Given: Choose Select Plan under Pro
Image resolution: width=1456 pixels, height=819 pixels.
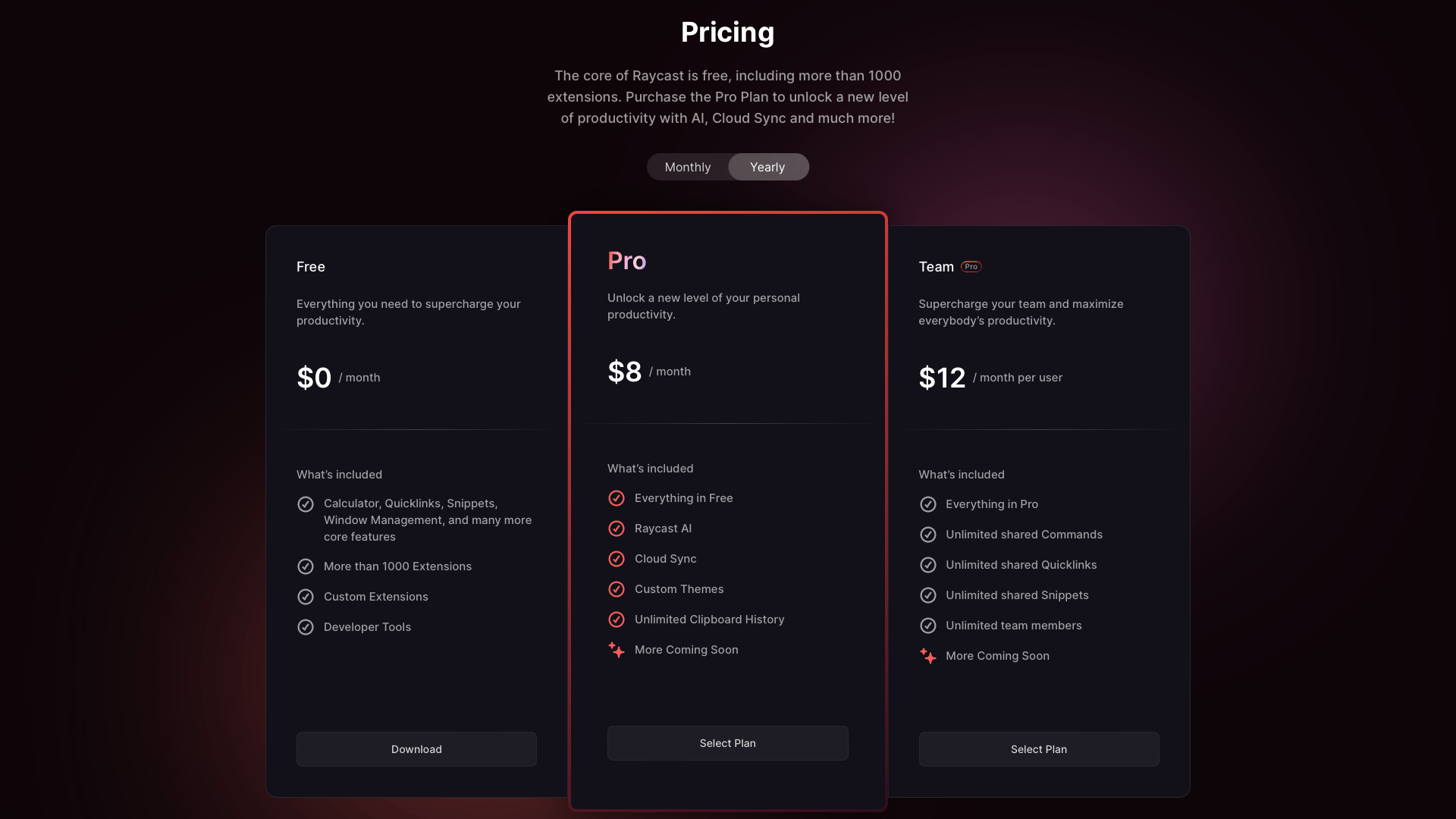Looking at the screenshot, I should [x=727, y=743].
